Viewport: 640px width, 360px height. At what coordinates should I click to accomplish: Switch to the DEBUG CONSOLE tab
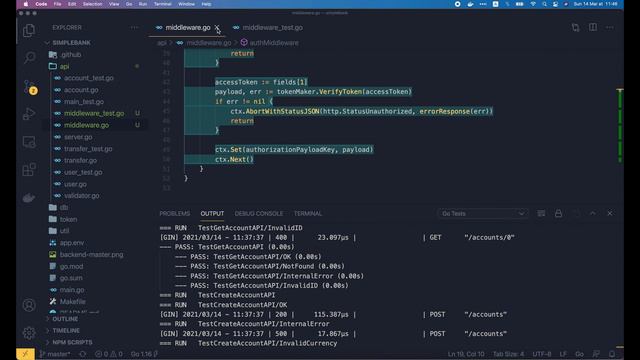coord(259,213)
